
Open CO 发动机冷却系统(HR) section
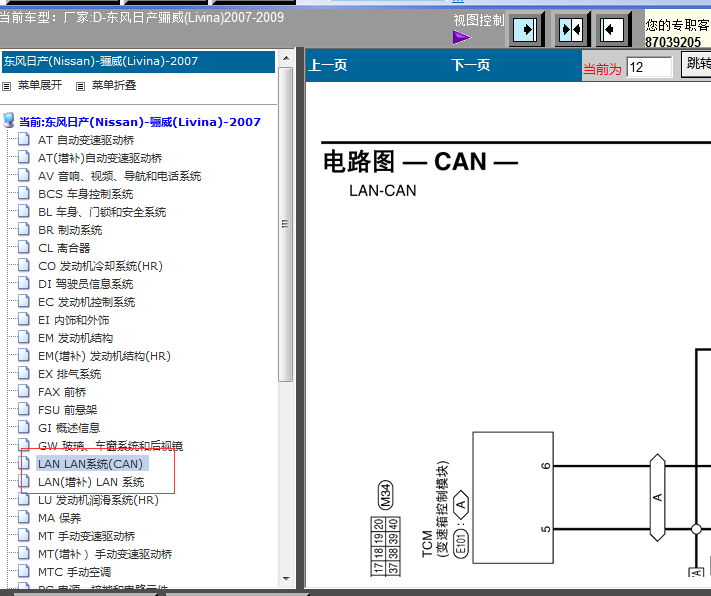100,266
